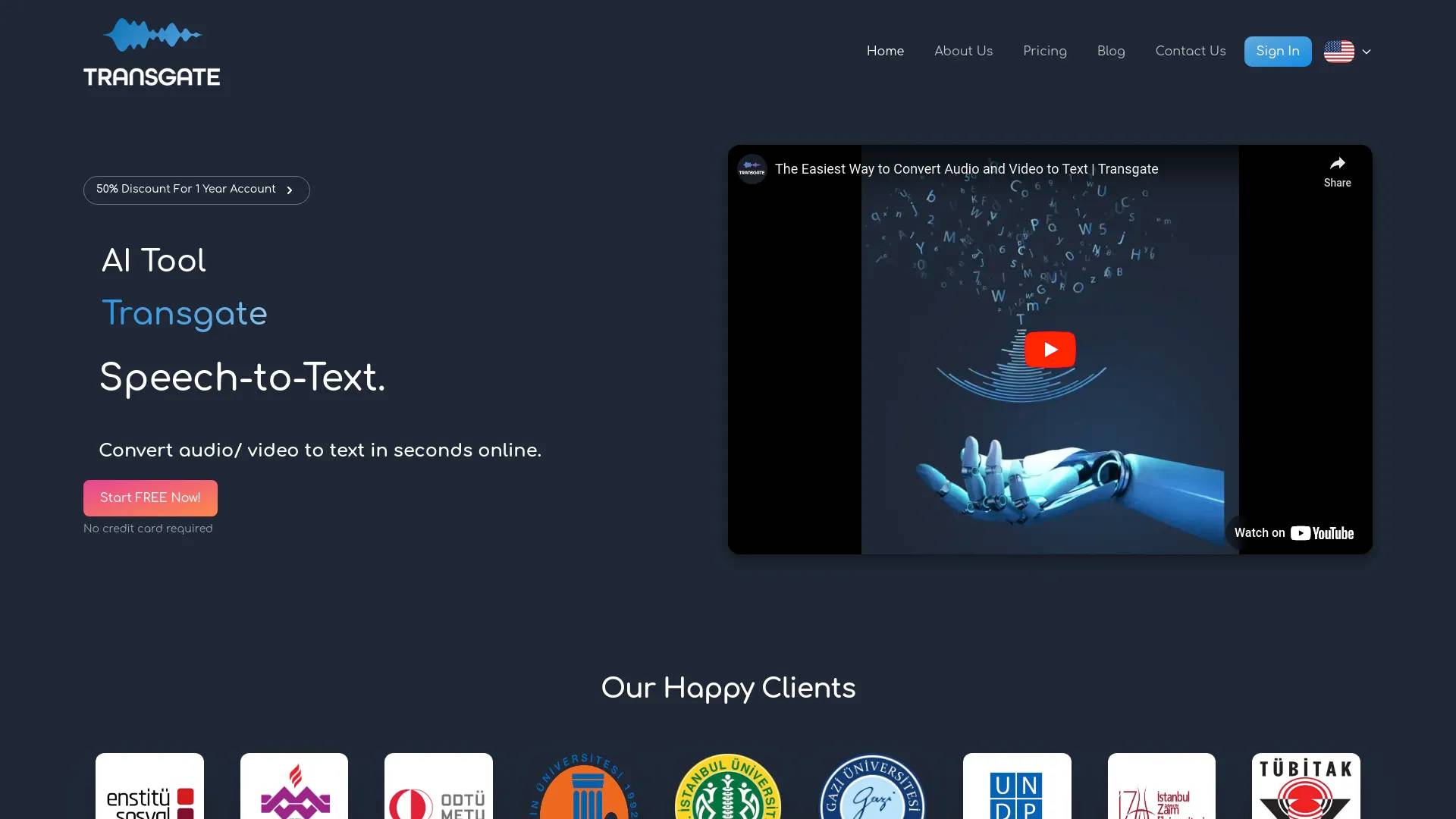
Task: Select the UNDP client logo
Action: [x=1017, y=786]
